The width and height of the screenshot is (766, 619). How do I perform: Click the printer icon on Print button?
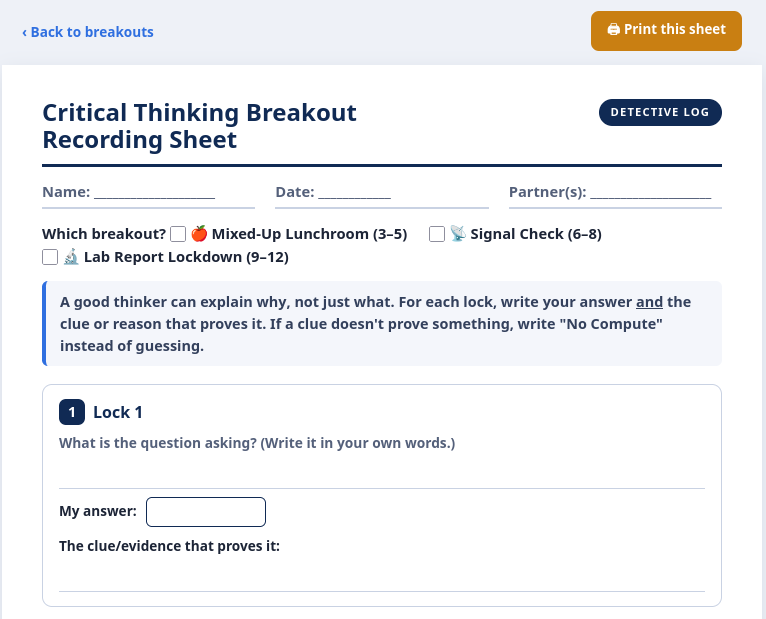(614, 29)
